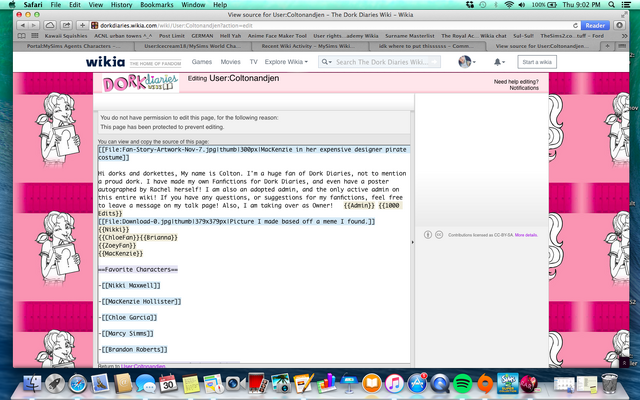Open Calendar from the dock

(x=168, y=384)
